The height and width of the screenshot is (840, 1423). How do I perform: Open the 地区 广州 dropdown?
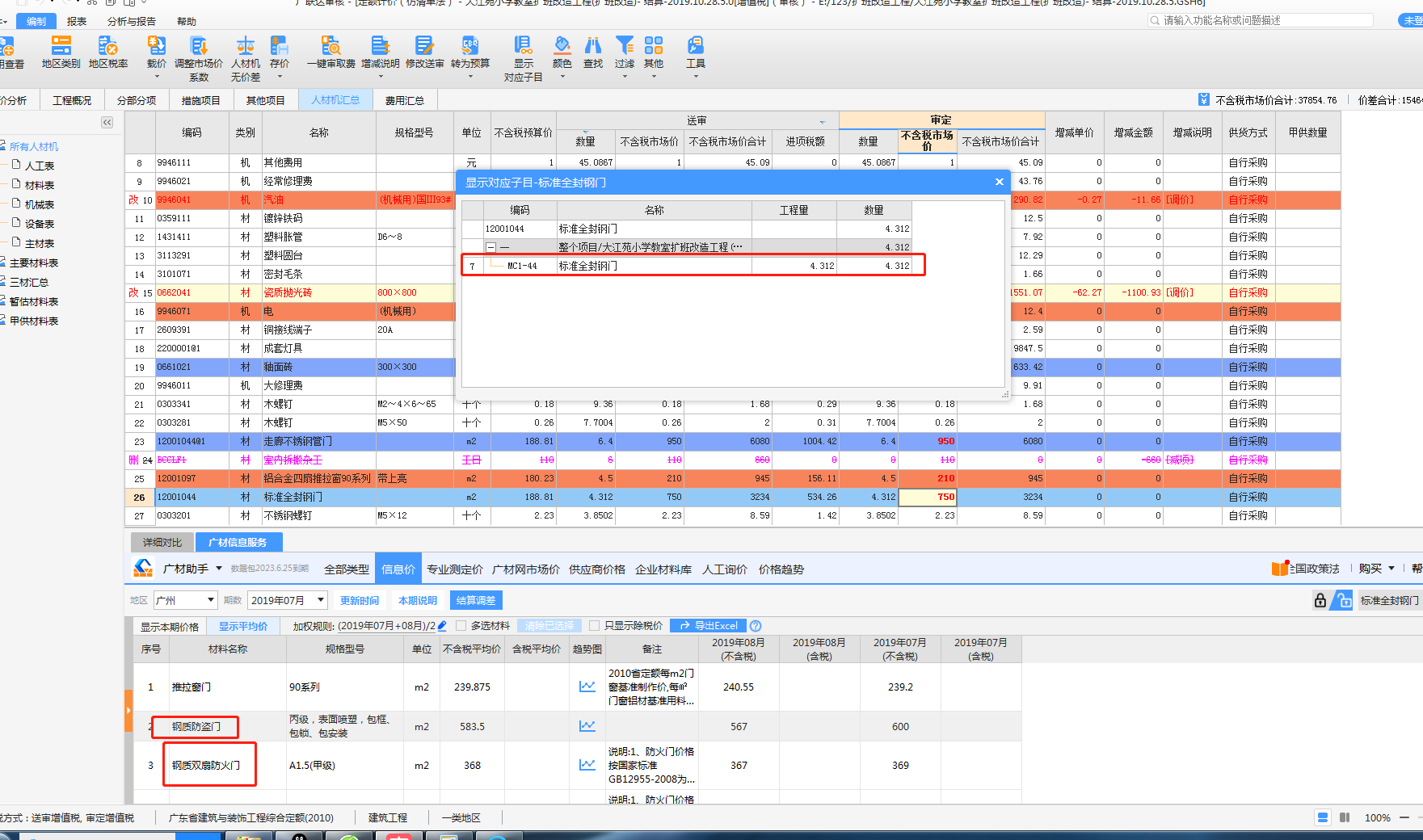[186, 600]
